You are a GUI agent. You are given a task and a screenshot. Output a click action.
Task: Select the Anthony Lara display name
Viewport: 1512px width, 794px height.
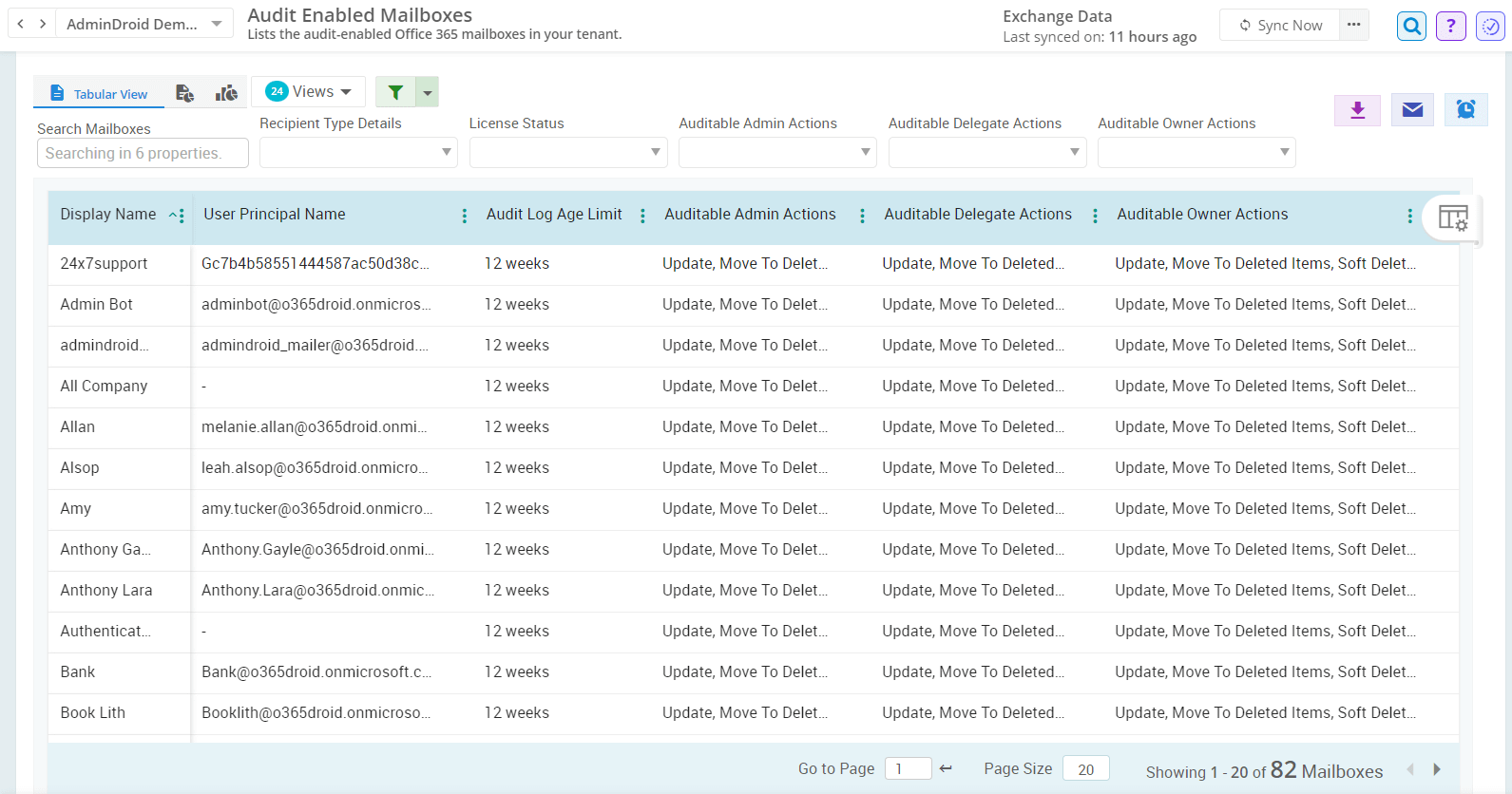[x=106, y=591]
